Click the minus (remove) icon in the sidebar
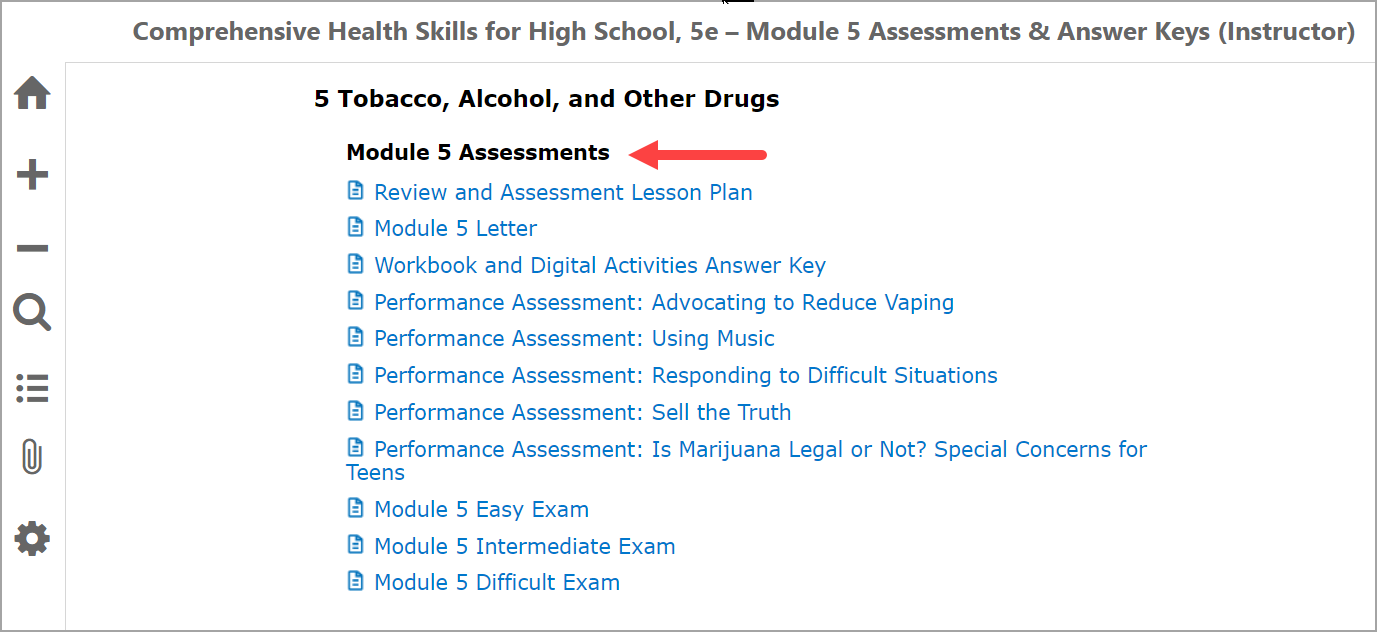The height and width of the screenshot is (632, 1377). [32, 247]
